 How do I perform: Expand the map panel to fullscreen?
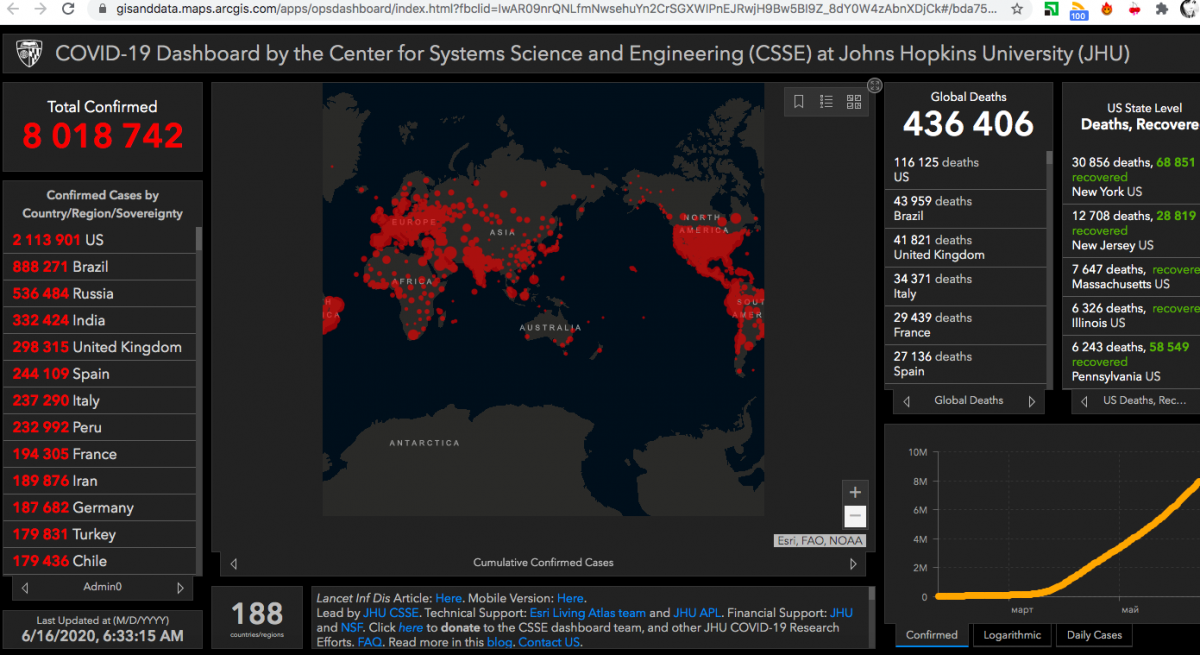click(874, 86)
